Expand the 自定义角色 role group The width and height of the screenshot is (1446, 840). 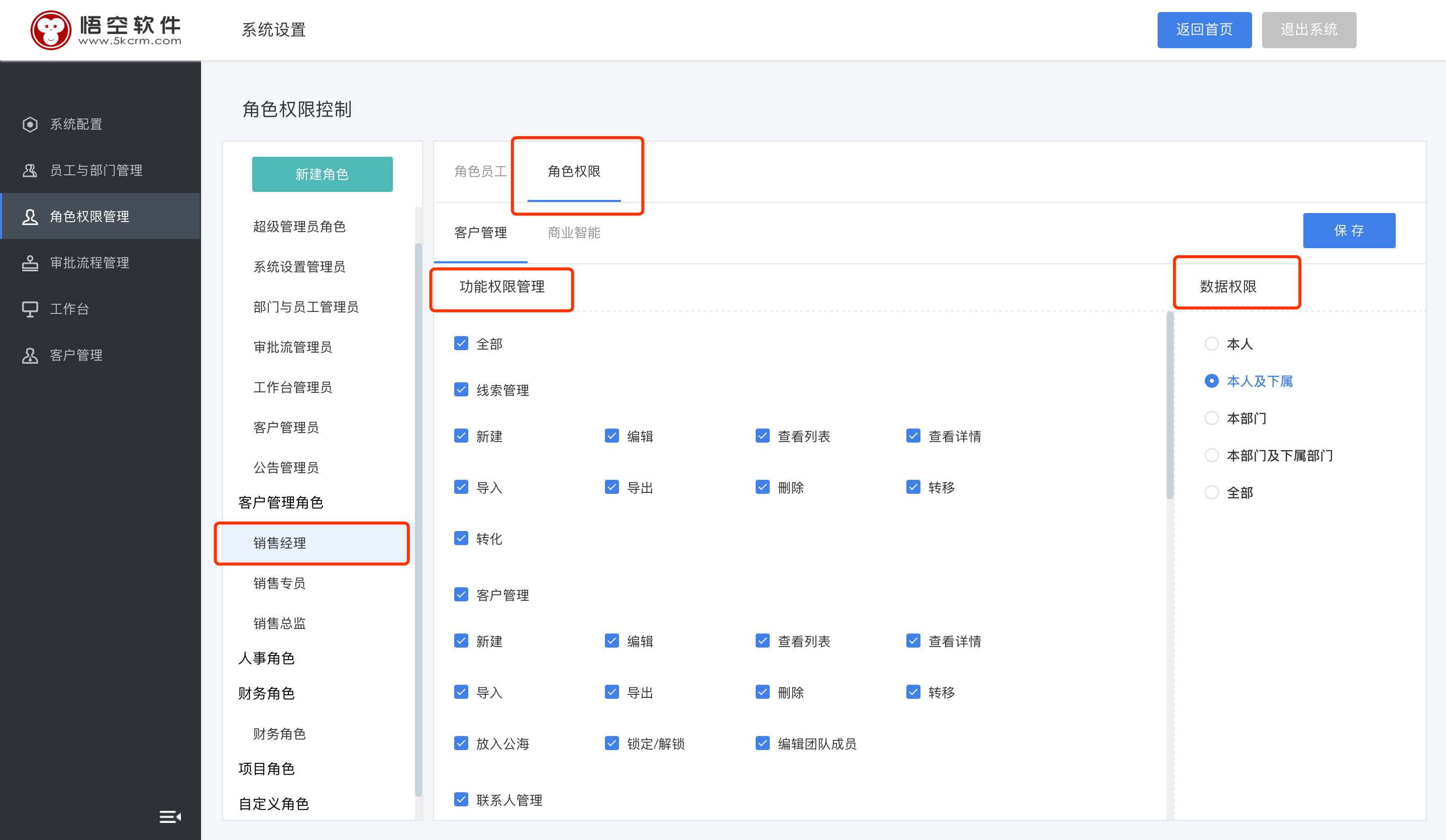274,803
